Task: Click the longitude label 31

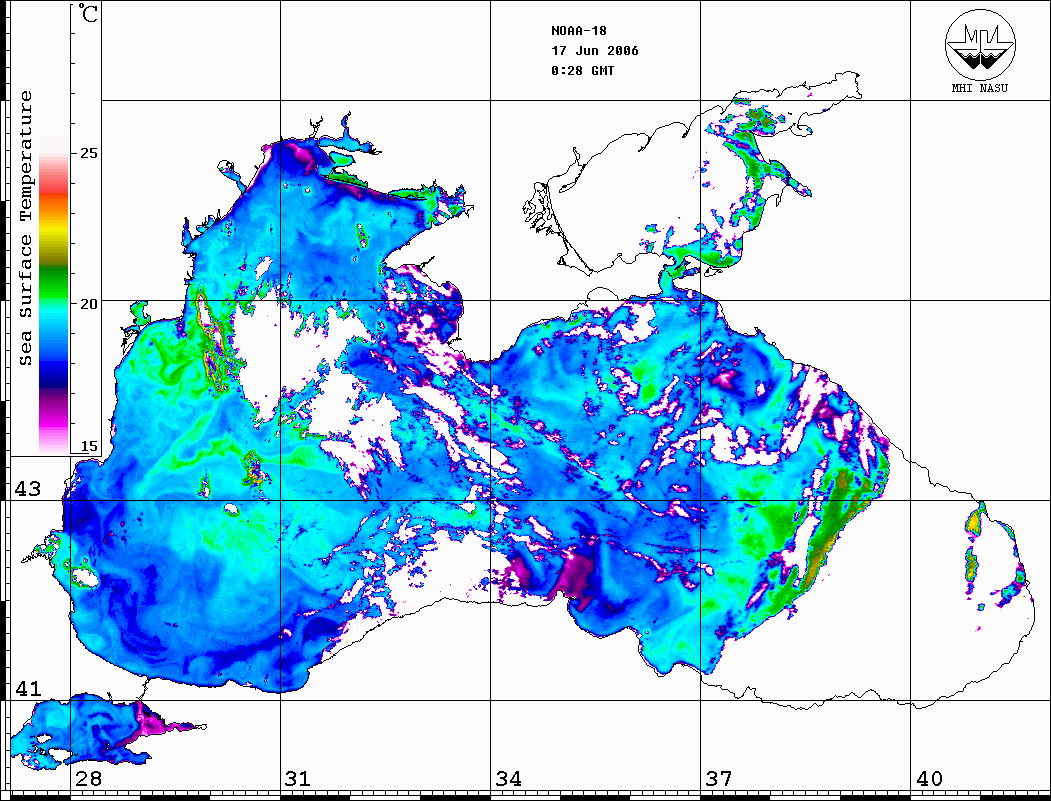Action: [x=298, y=779]
